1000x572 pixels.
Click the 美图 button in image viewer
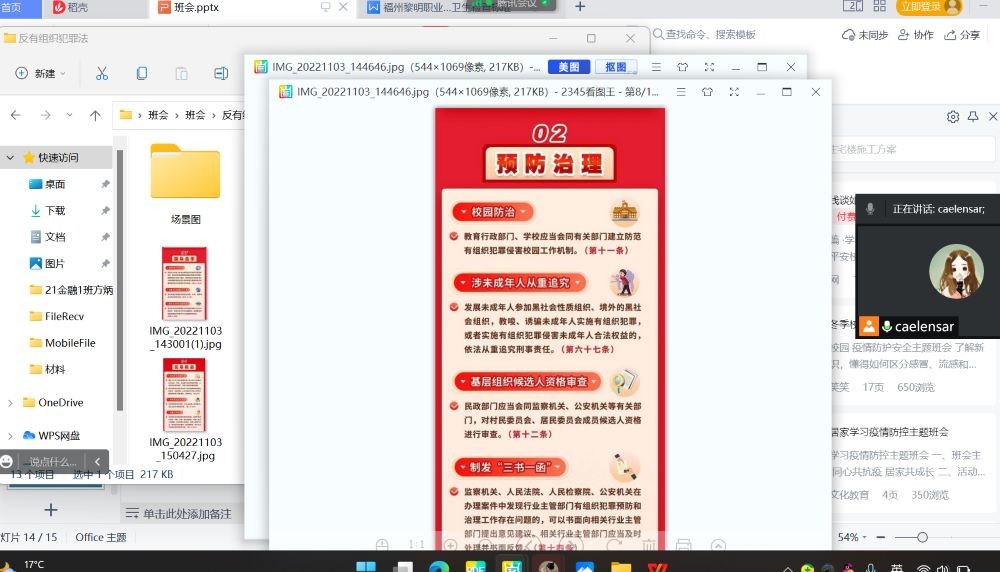tap(568, 67)
